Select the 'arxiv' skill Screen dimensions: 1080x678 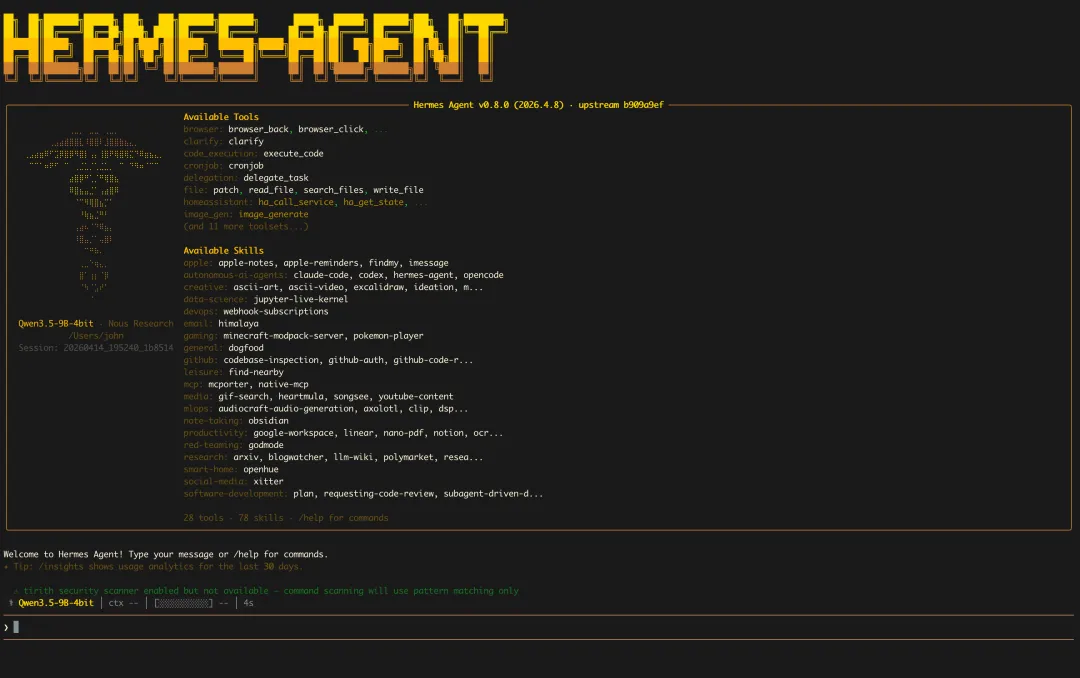point(246,458)
